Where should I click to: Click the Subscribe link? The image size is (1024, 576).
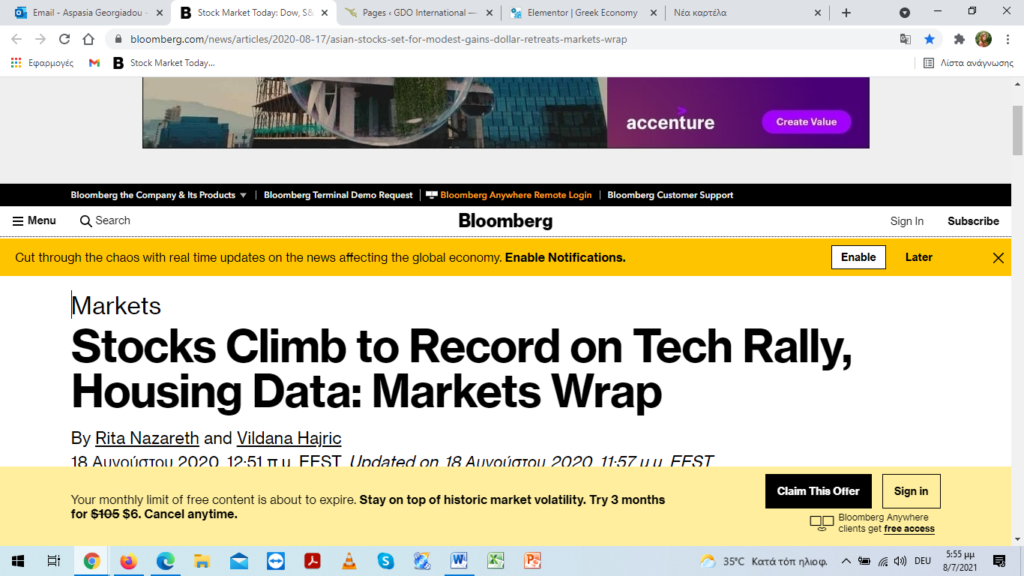point(973,221)
